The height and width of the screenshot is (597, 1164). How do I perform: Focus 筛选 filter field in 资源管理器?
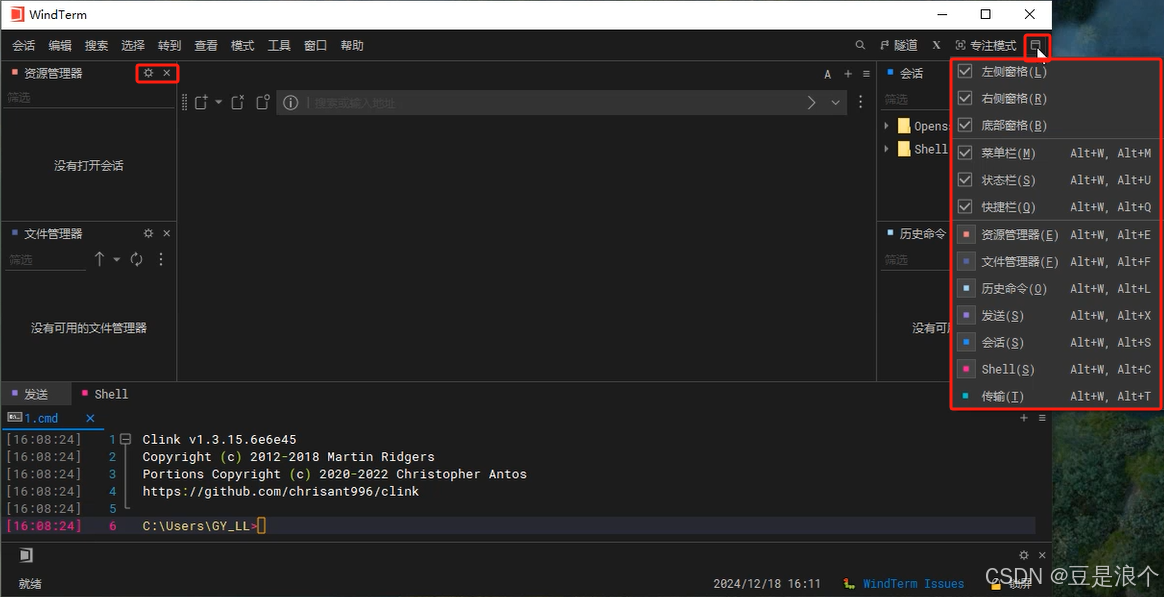[x=88, y=97]
